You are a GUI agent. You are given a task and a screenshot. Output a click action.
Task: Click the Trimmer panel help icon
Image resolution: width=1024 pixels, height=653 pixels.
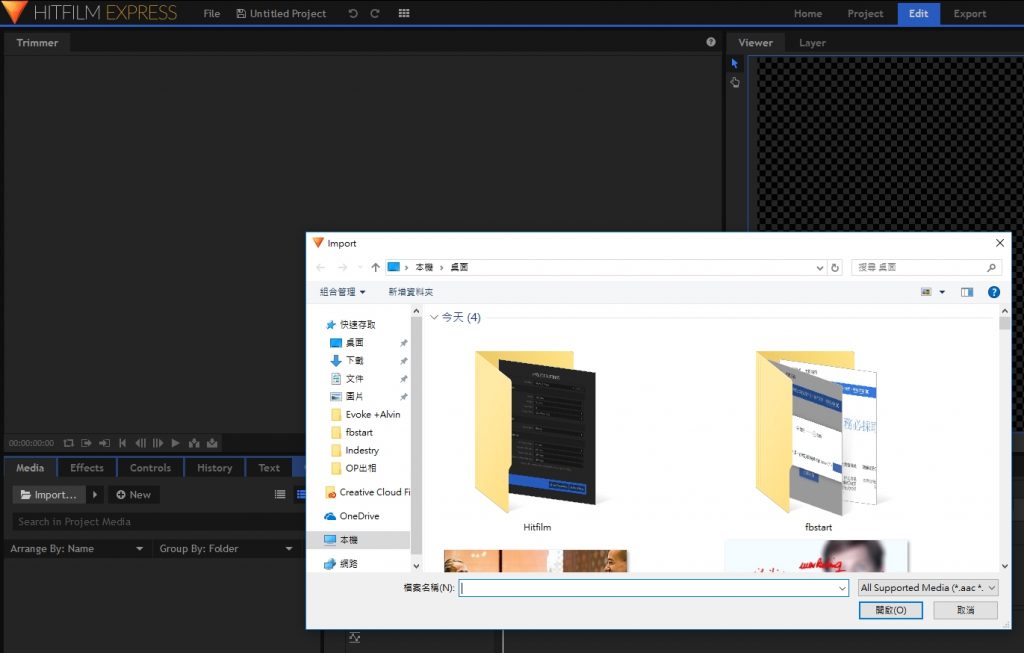711,42
